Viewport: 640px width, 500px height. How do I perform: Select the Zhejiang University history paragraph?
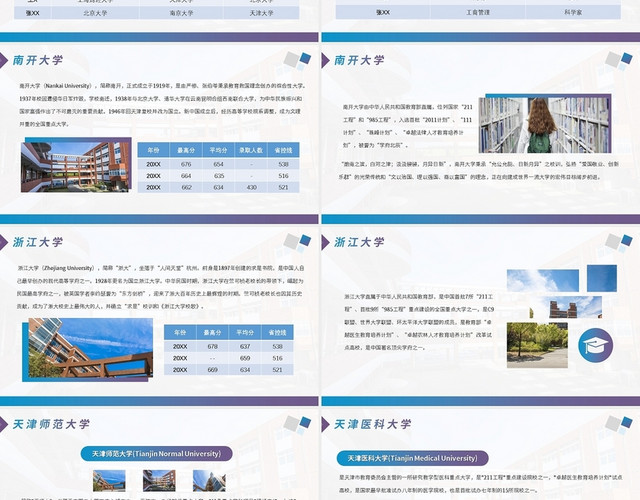click(x=160, y=287)
